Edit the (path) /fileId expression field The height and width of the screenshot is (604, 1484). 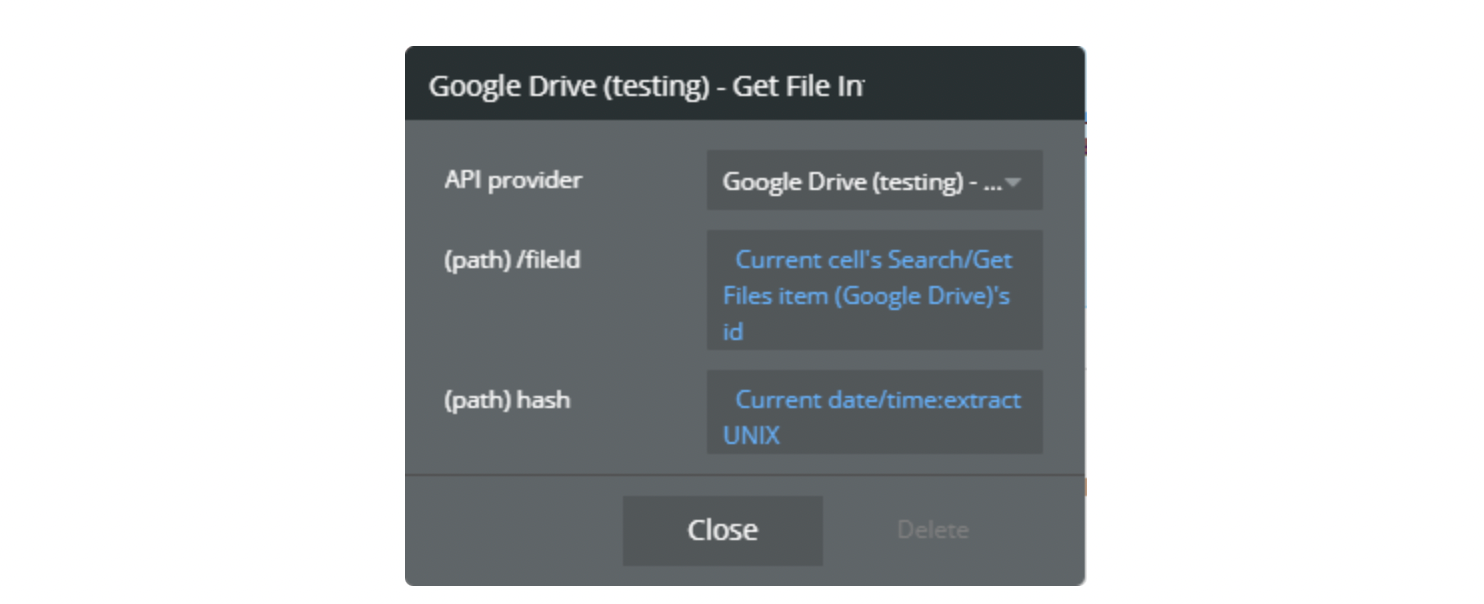click(x=874, y=290)
